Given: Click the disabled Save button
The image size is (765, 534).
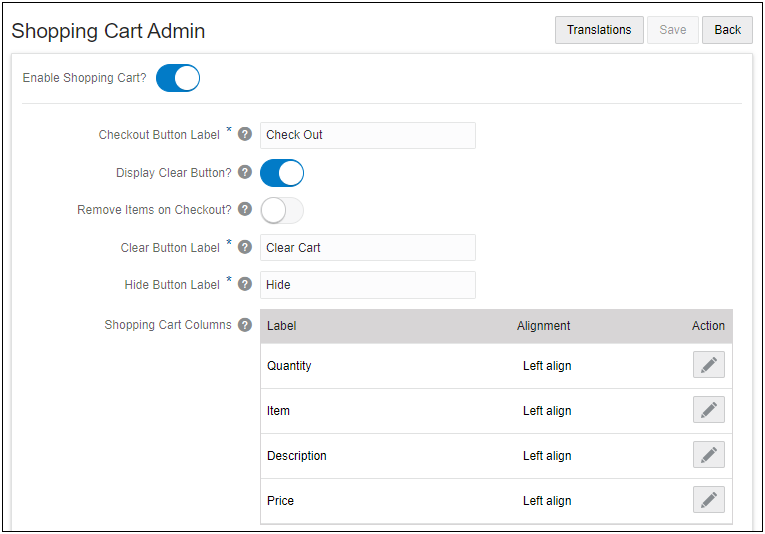Looking at the screenshot, I should point(673,30).
